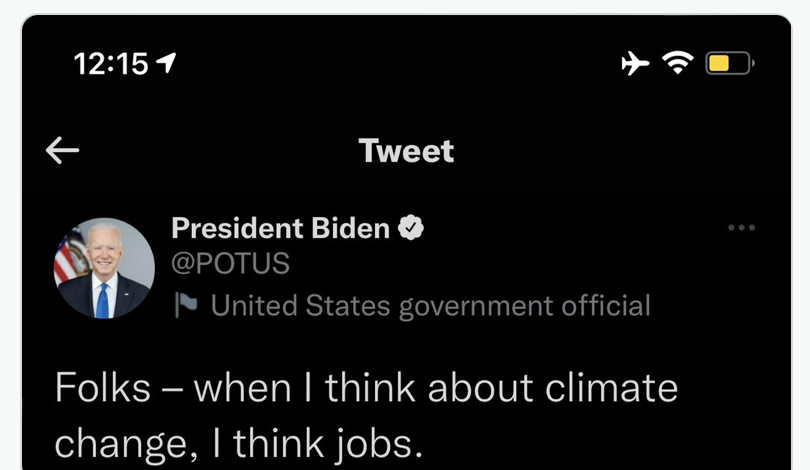
Task: Tap the United States government official label
Action: [x=430, y=305]
